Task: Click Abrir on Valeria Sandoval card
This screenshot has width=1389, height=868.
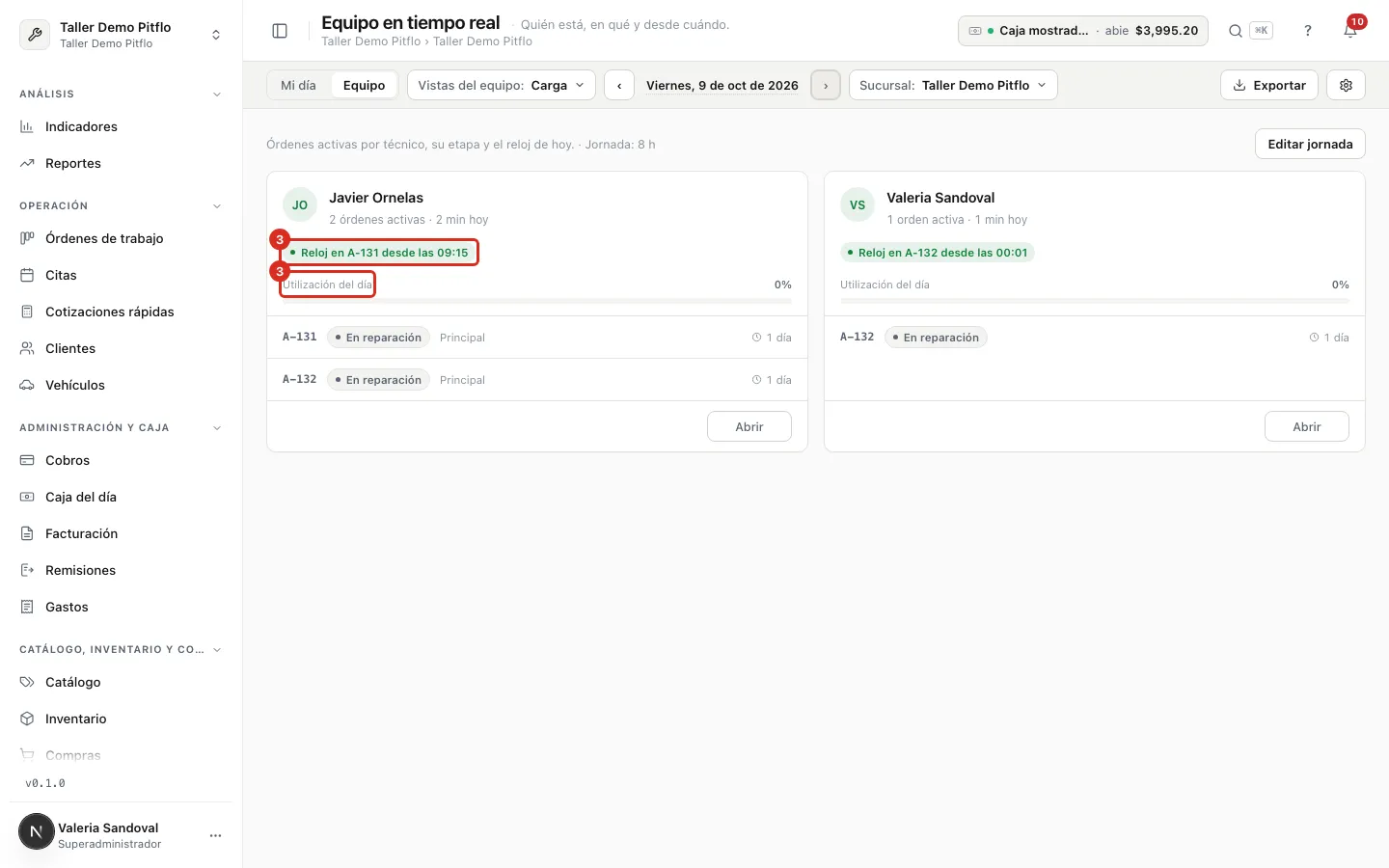Action: [1307, 426]
